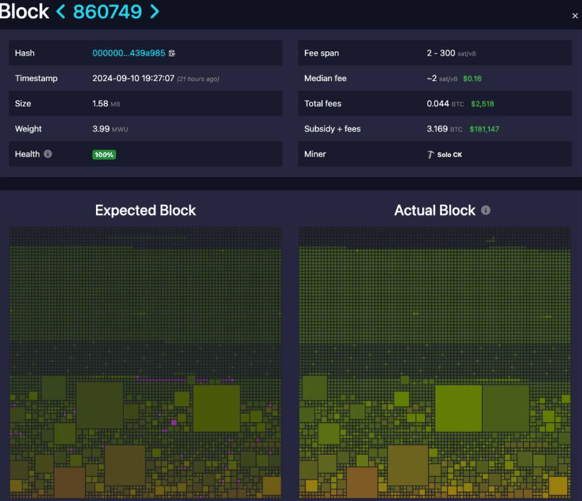Click the Health info icon
Screen dimensions: 582x501
48,154
